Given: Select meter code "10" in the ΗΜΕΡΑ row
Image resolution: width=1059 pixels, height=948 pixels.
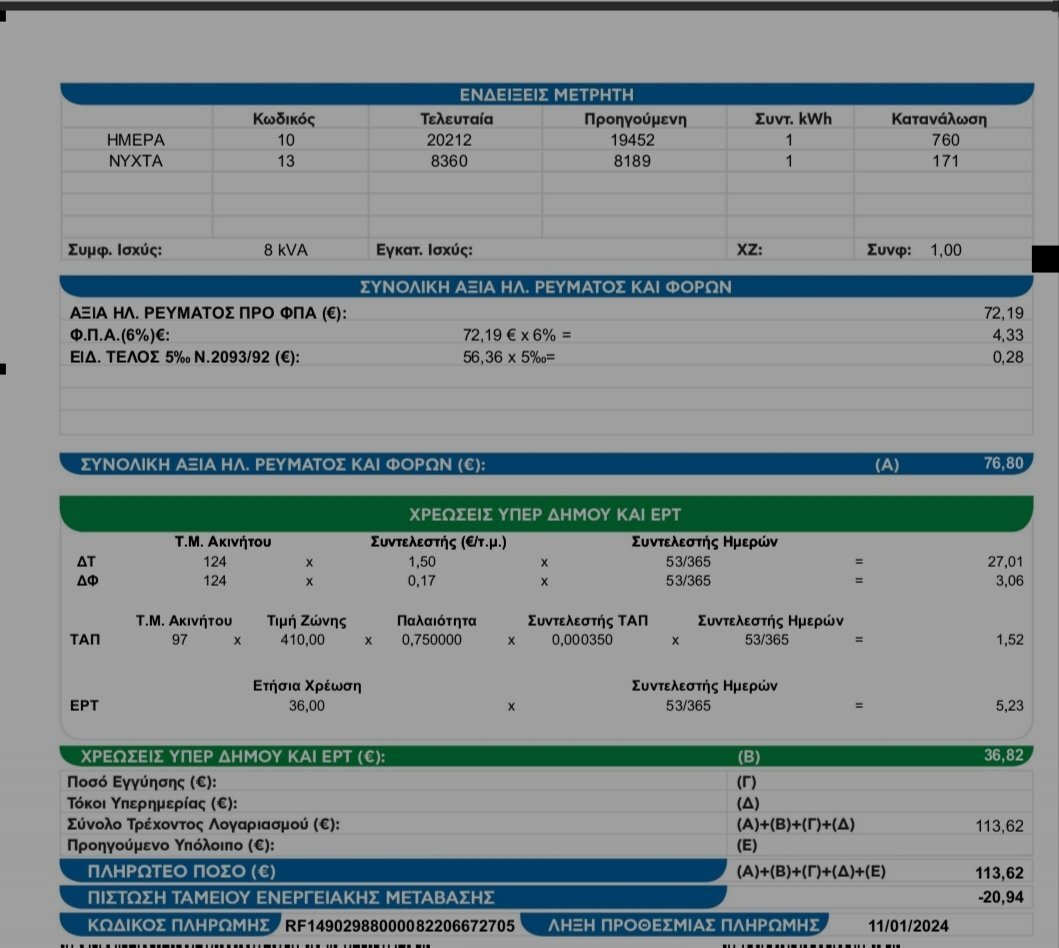Looking at the screenshot, I should (286, 140).
